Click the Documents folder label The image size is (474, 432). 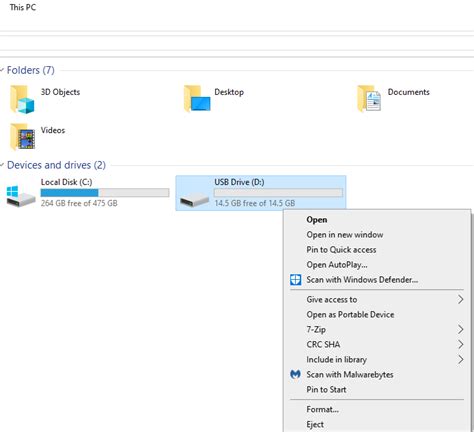coord(409,92)
